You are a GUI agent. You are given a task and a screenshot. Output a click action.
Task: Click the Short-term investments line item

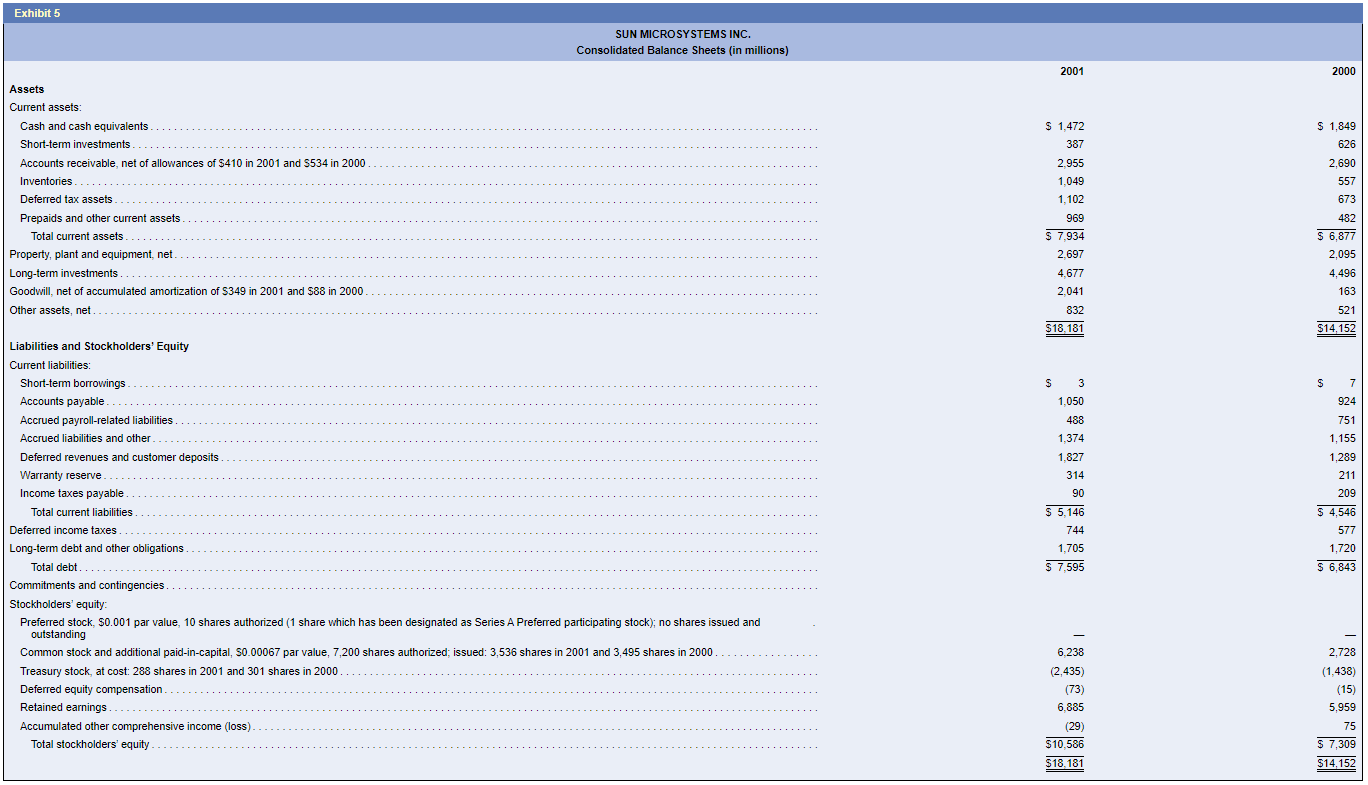[x=75, y=144]
